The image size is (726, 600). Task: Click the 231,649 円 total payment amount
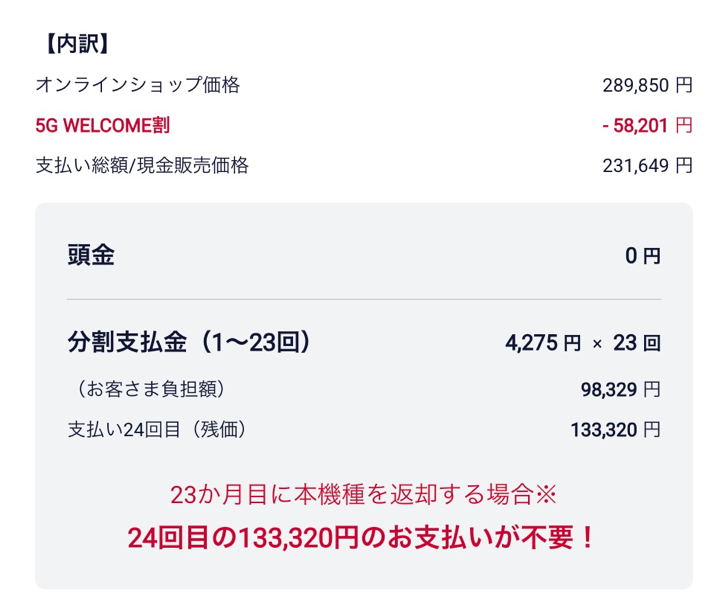(646, 165)
